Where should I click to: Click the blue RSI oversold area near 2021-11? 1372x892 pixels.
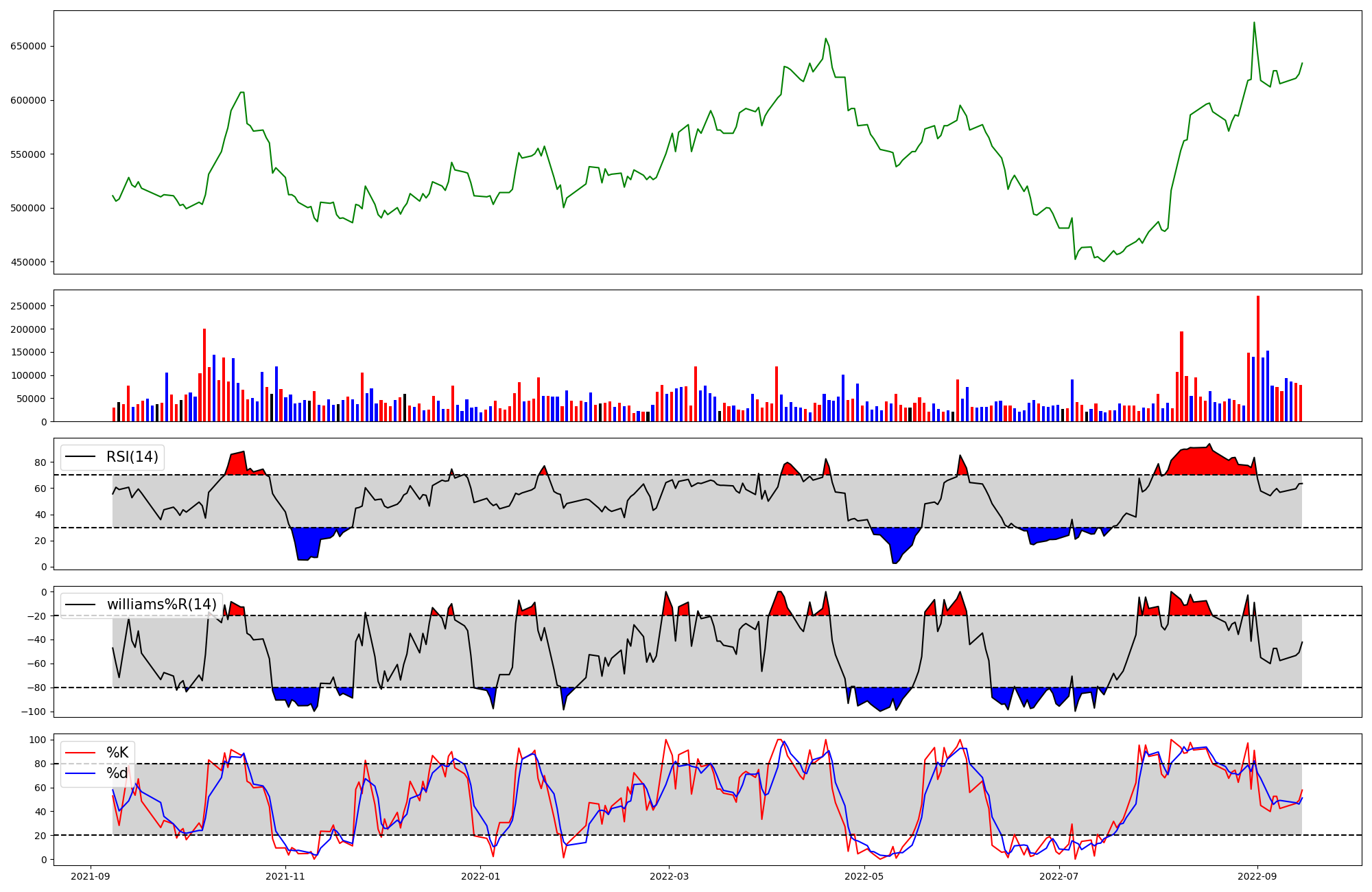click(307, 542)
